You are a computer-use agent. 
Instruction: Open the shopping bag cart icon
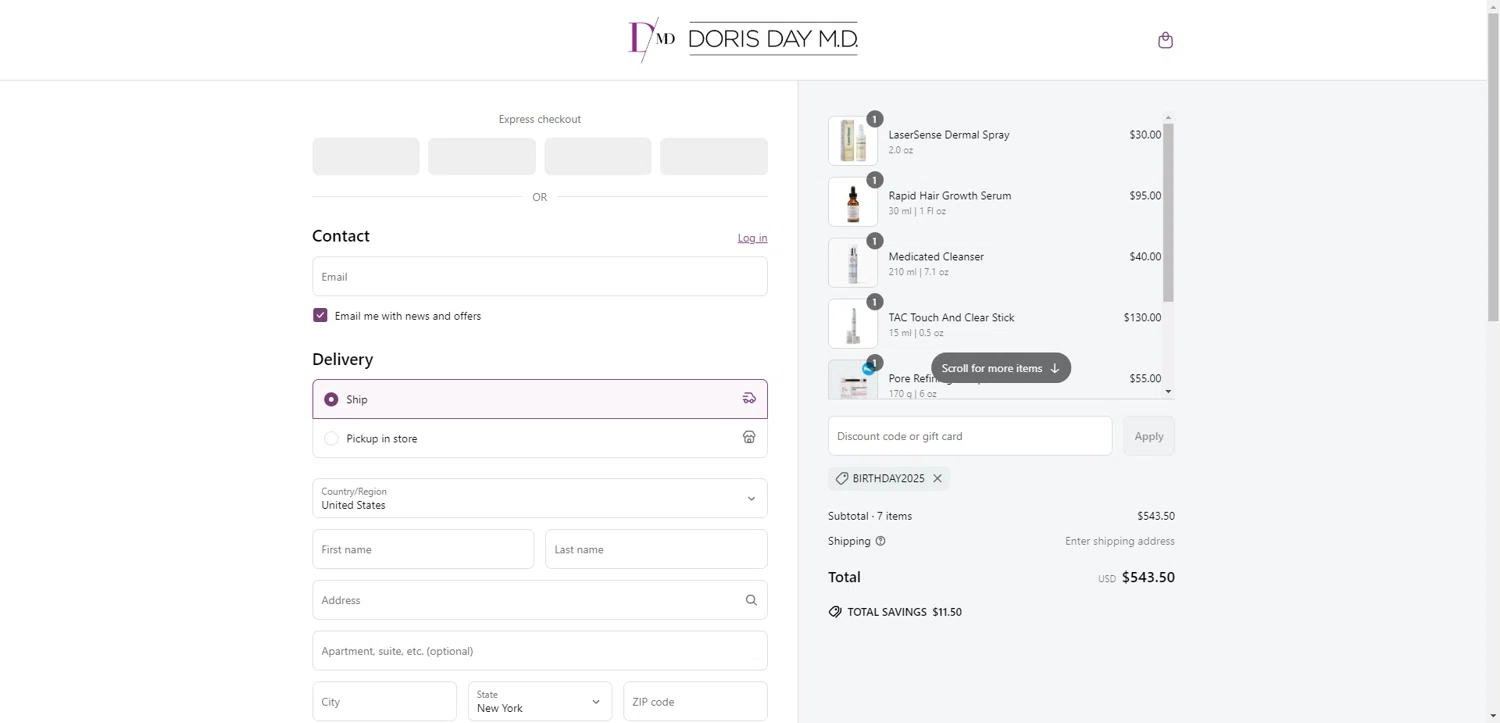tap(1165, 40)
